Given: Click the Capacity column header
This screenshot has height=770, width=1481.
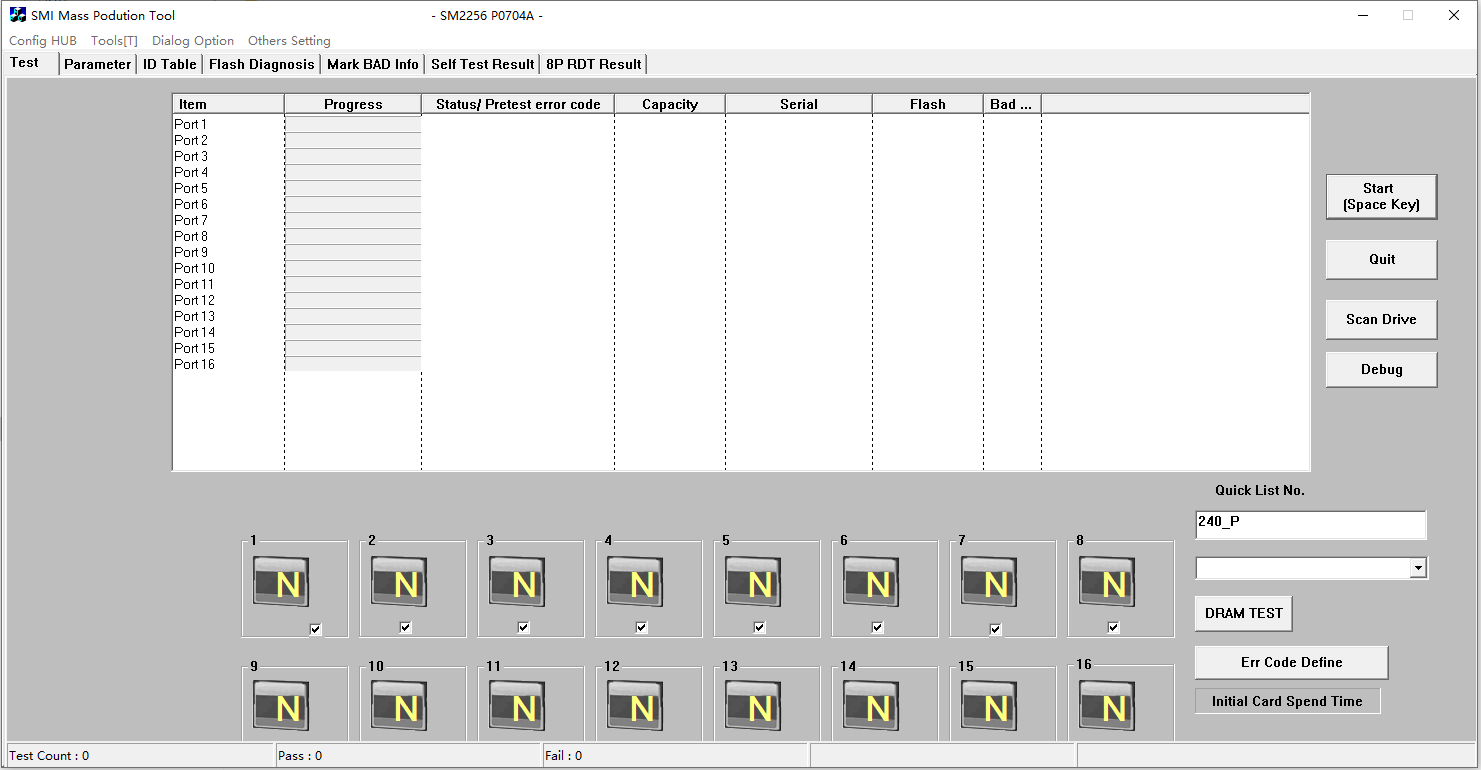Looking at the screenshot, I should [670, 104].
